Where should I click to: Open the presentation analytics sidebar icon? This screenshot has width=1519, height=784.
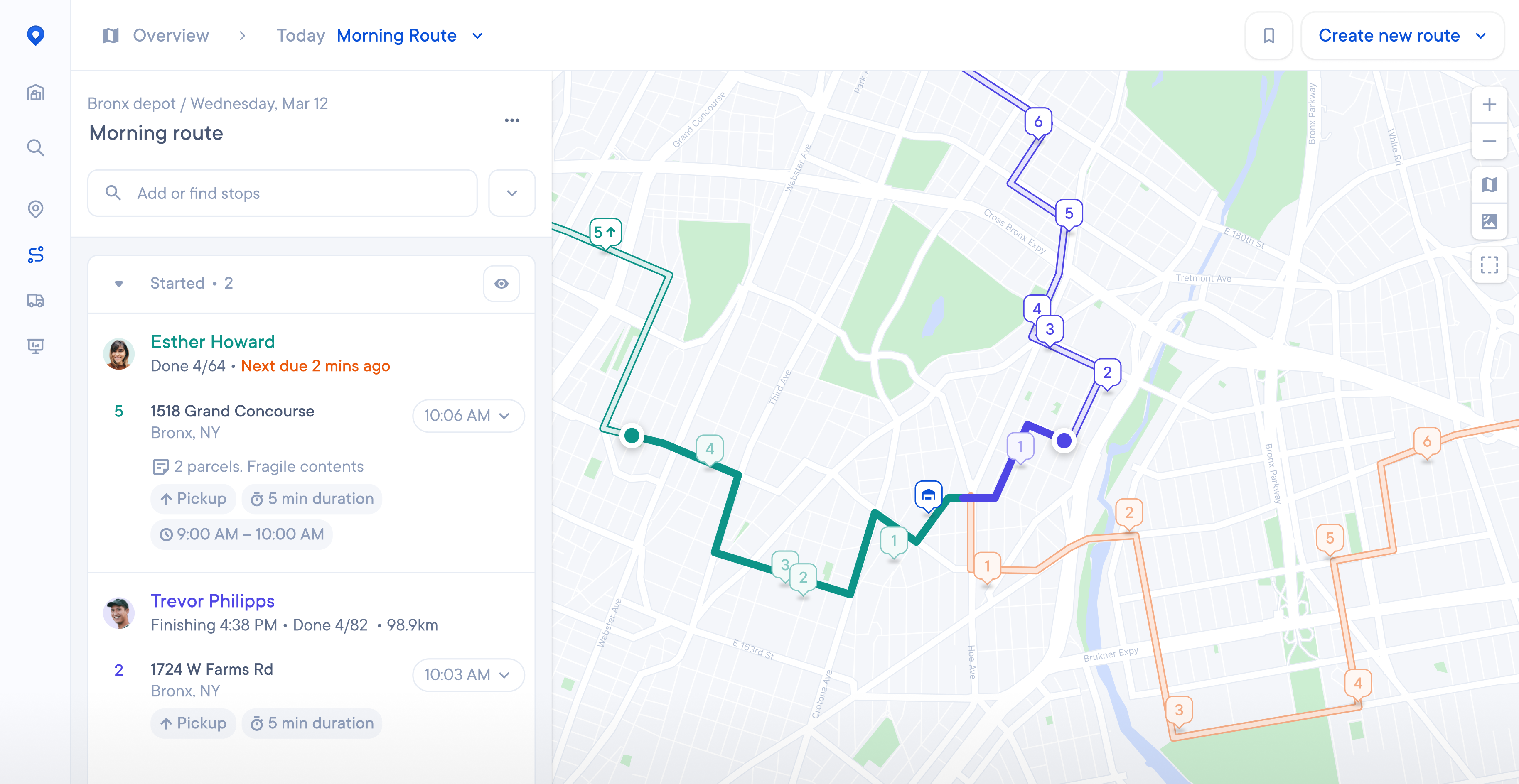point(35,346)
